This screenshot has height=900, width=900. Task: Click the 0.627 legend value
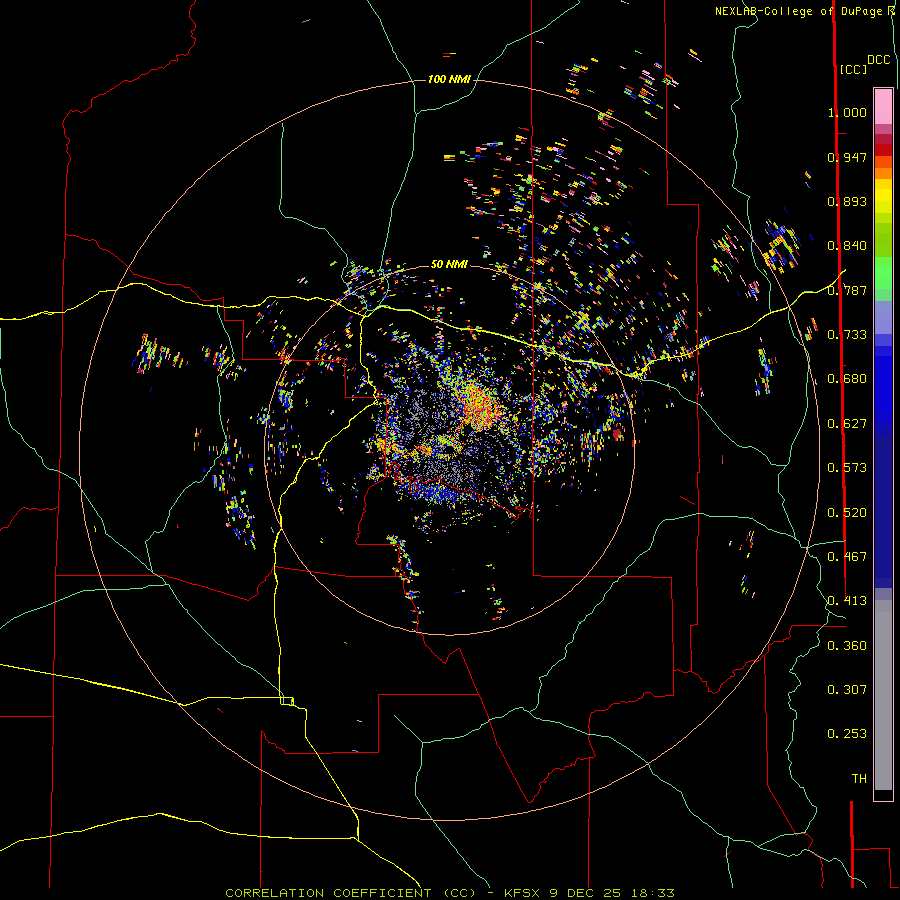847,424
